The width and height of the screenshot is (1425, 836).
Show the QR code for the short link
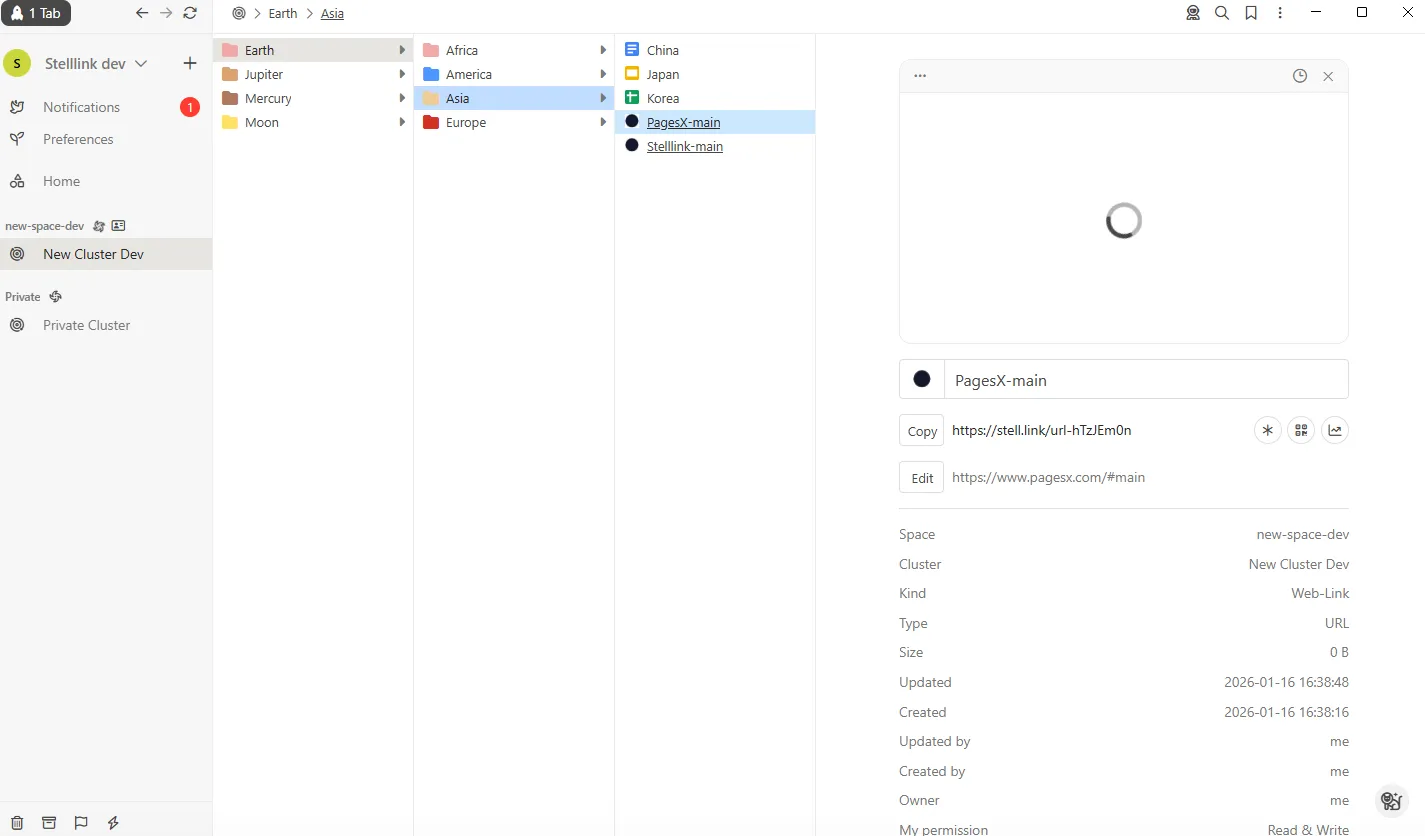(x=1301, y=430)
